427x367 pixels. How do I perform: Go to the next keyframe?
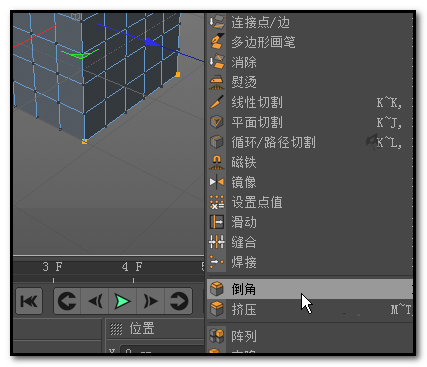(178, 301)
